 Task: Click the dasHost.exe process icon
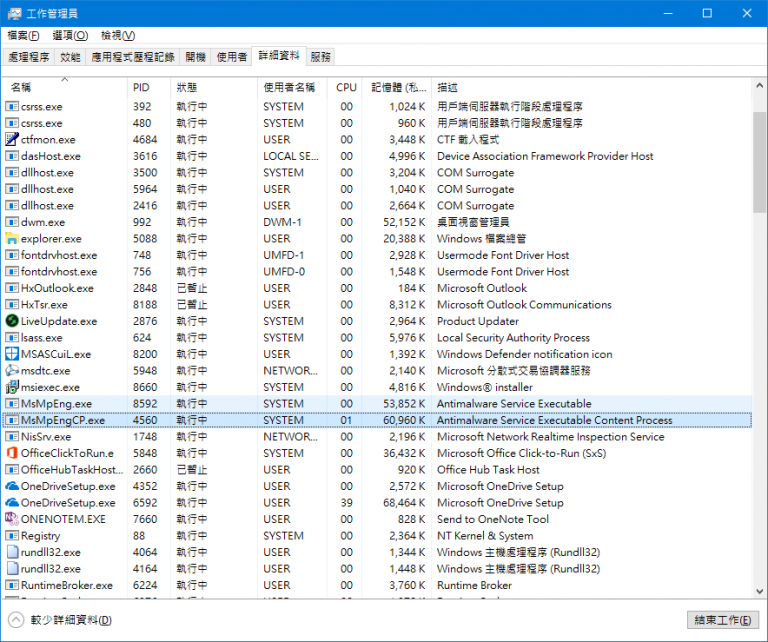[x=12, y=156]
